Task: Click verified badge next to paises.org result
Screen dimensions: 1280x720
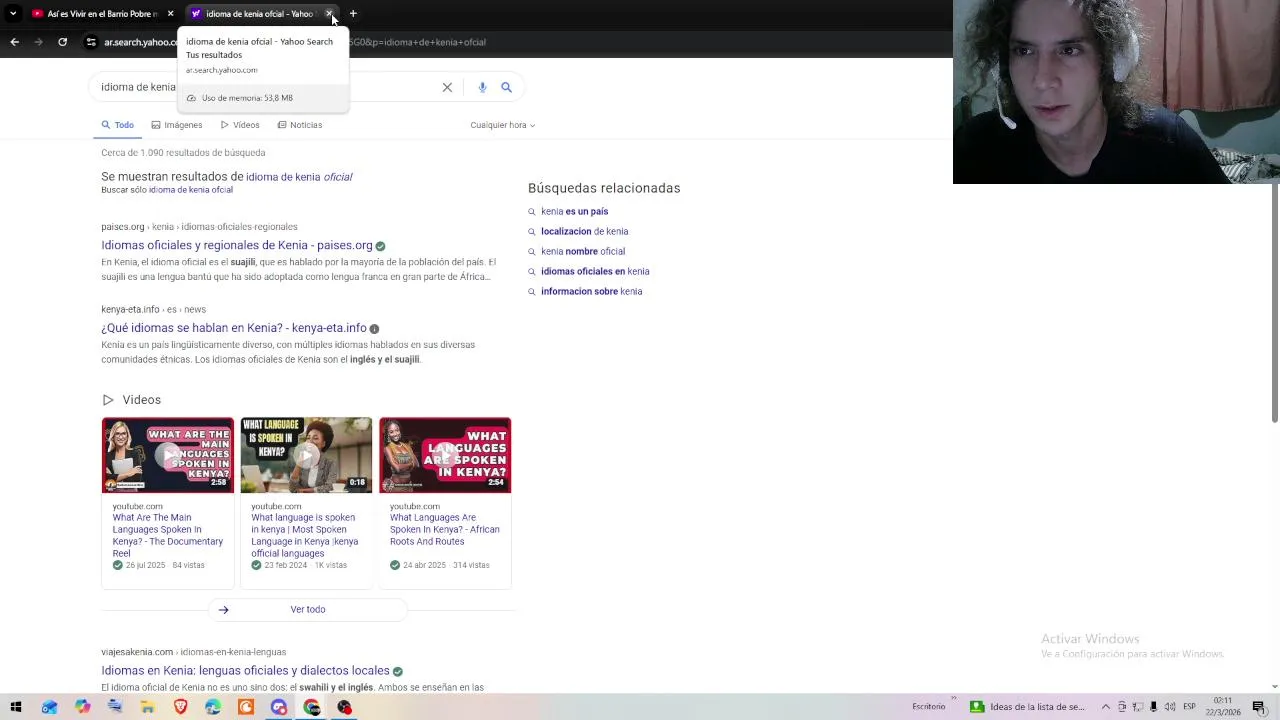Action: [x=380, y=246]
